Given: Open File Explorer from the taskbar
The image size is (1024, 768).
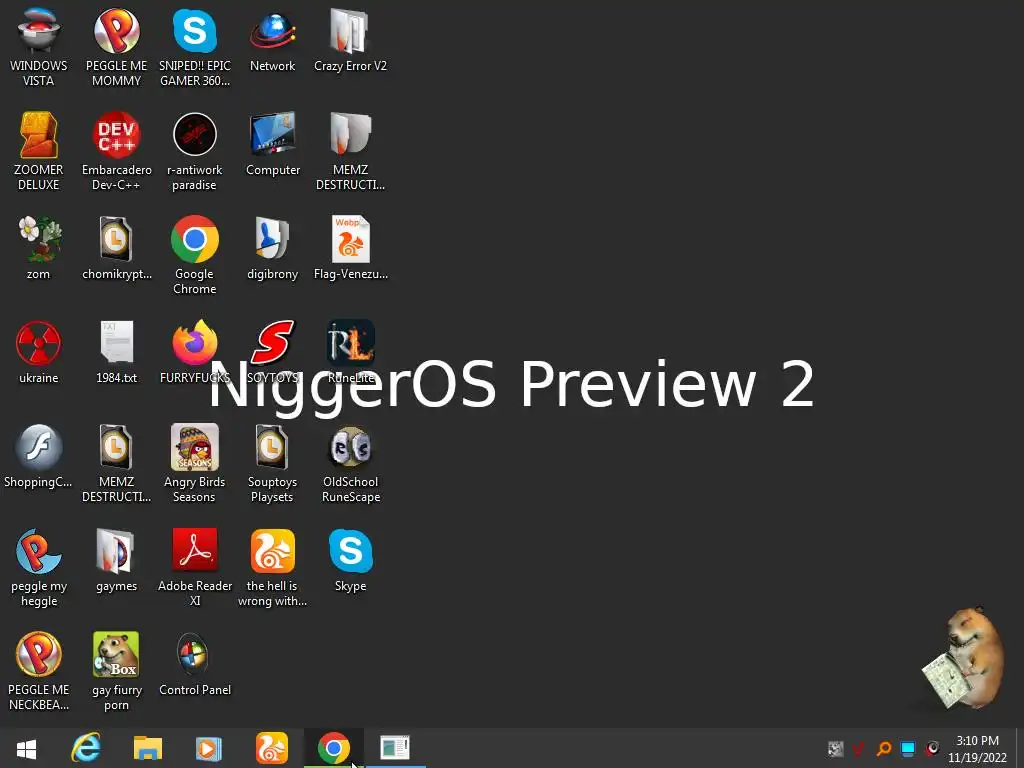Looking at the screenshot, I should [148, 748].
